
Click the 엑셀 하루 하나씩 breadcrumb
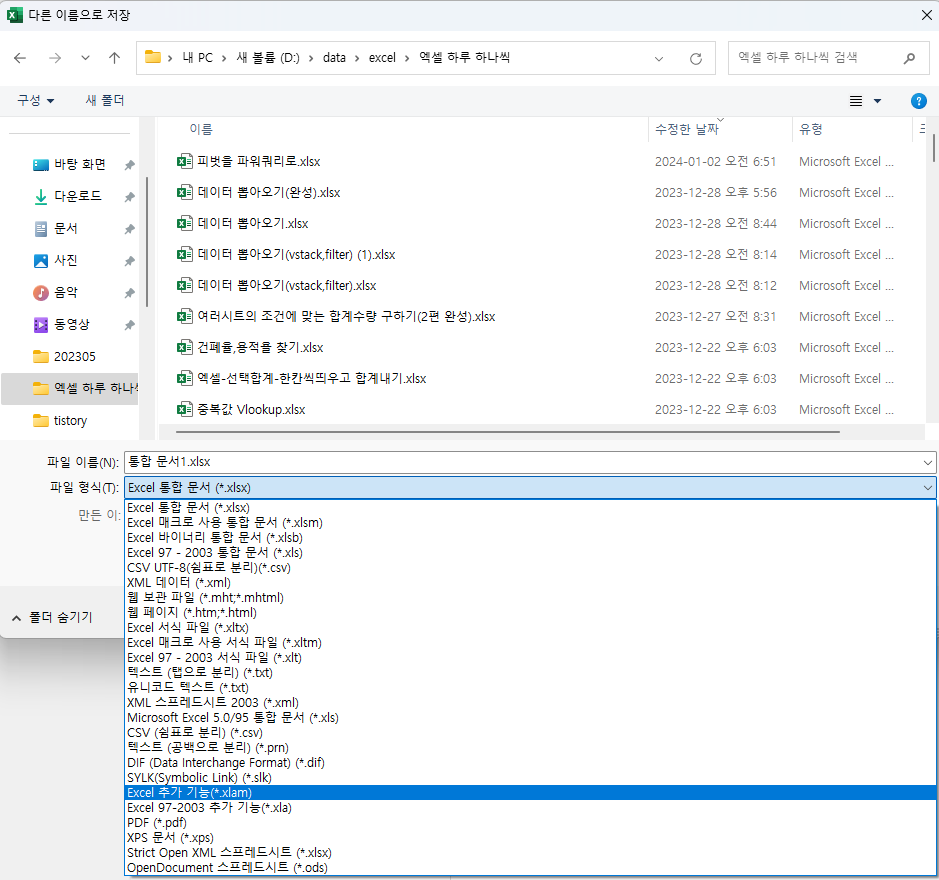pos(464,58)
